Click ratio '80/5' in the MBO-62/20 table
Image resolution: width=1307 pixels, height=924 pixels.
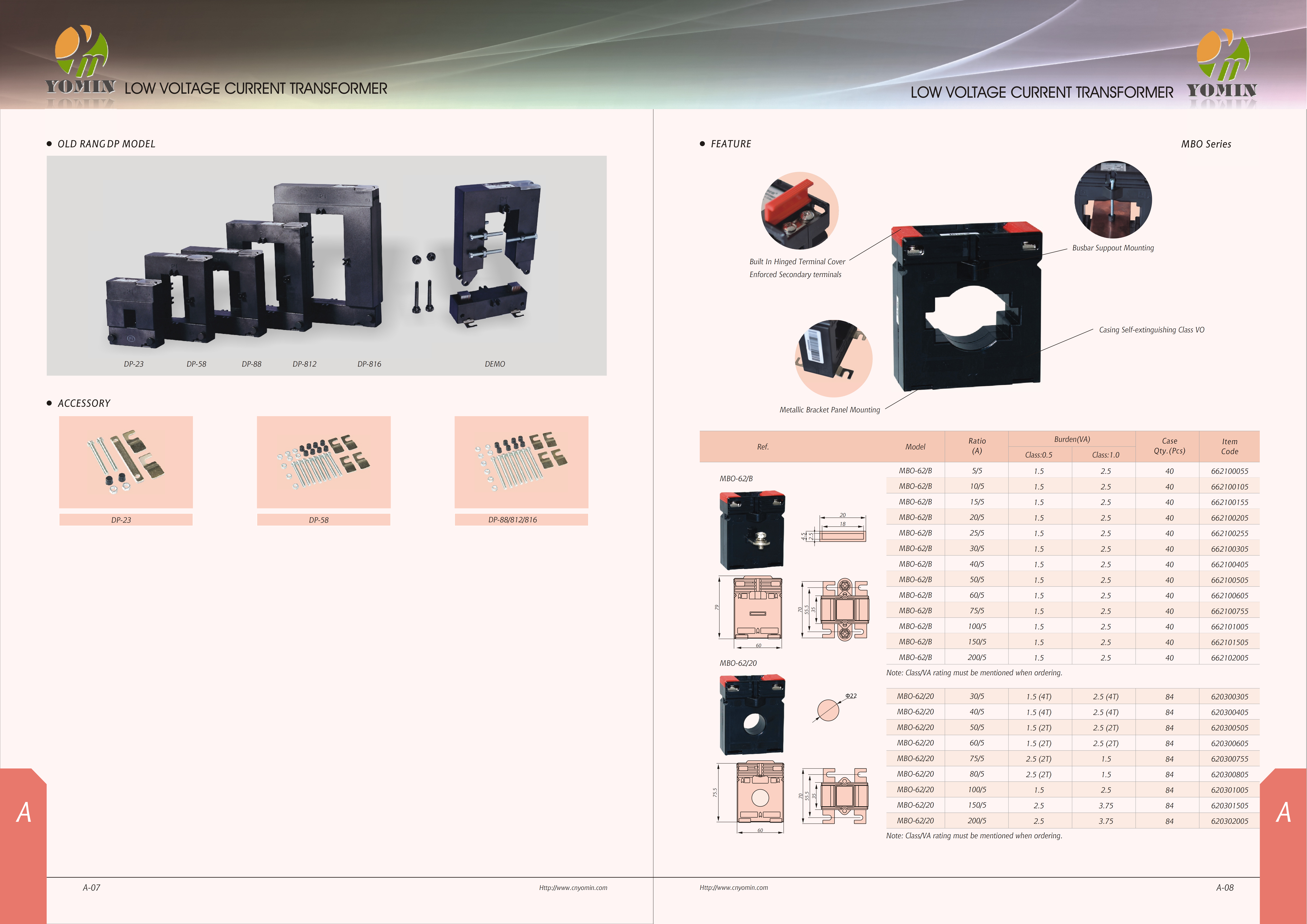tap(977, 774)
